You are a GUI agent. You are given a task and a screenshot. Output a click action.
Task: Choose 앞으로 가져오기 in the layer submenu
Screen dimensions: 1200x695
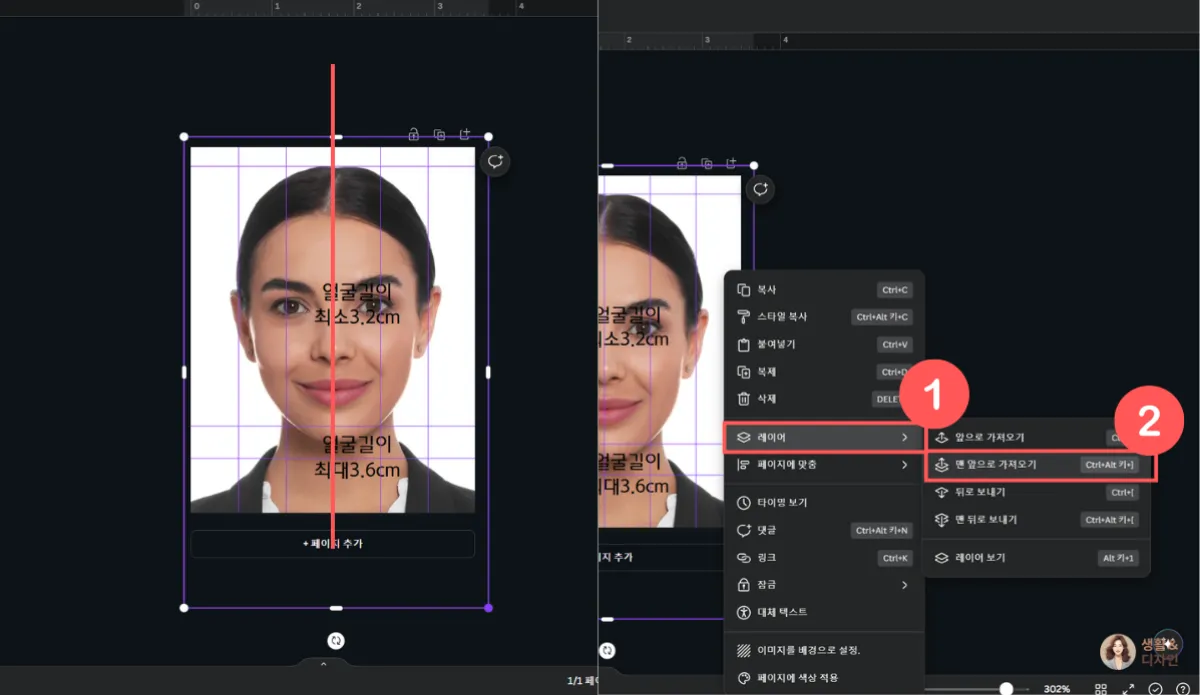(x=1037, y=437)
